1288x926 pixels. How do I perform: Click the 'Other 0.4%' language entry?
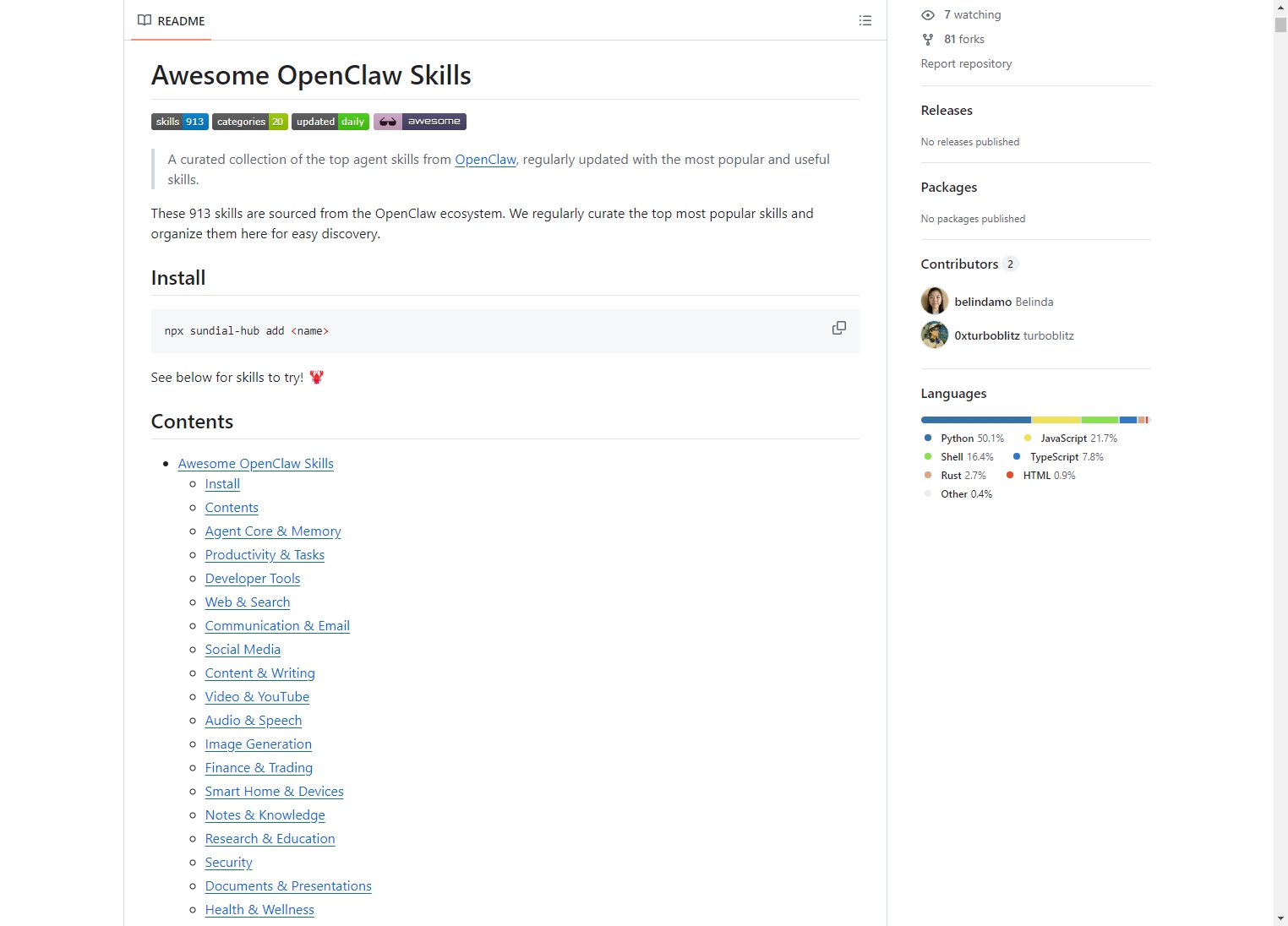pos(958,494)
